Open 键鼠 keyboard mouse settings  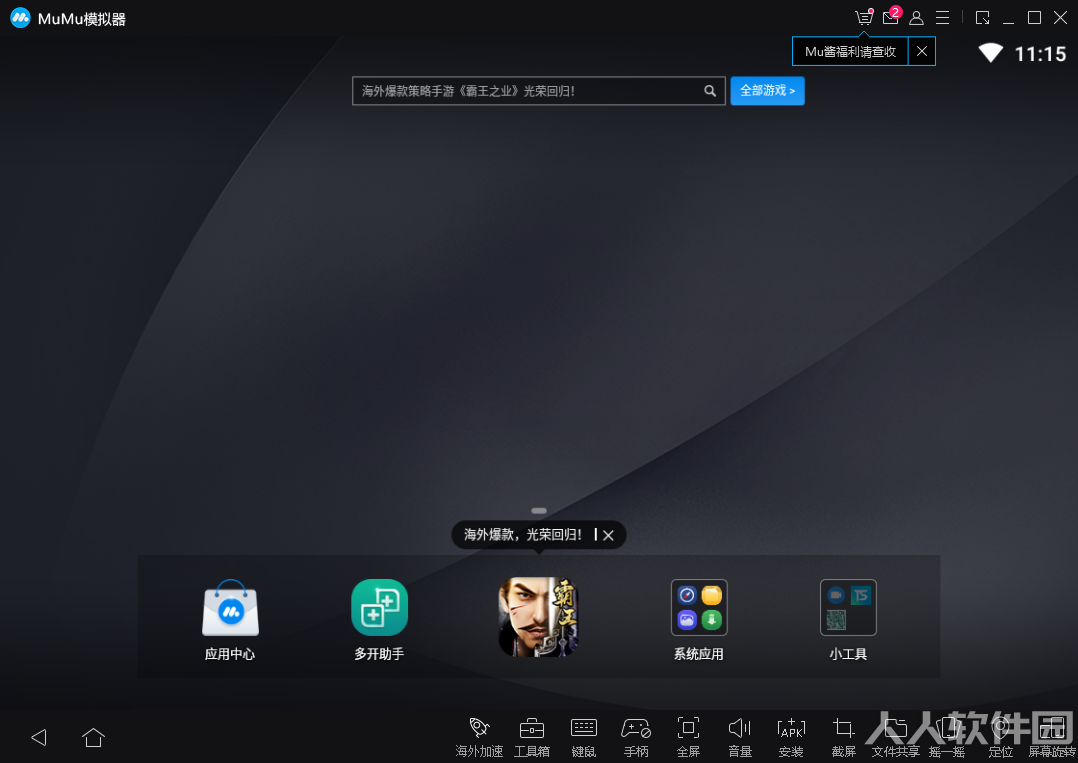pos(584,738)
